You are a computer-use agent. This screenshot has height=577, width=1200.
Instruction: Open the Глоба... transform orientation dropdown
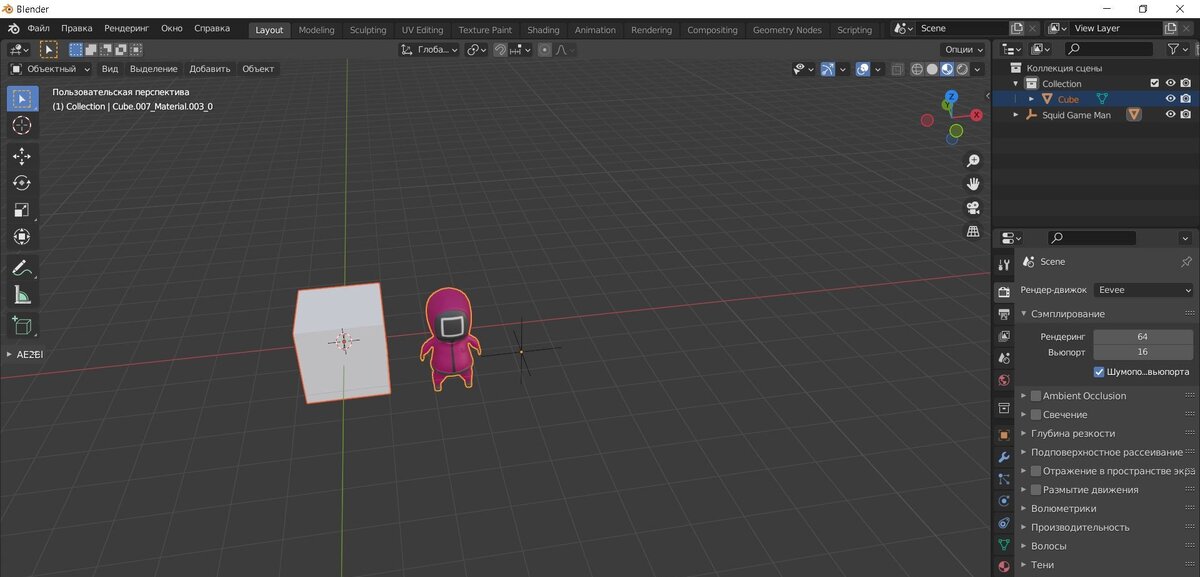click(x=430, y=49)
